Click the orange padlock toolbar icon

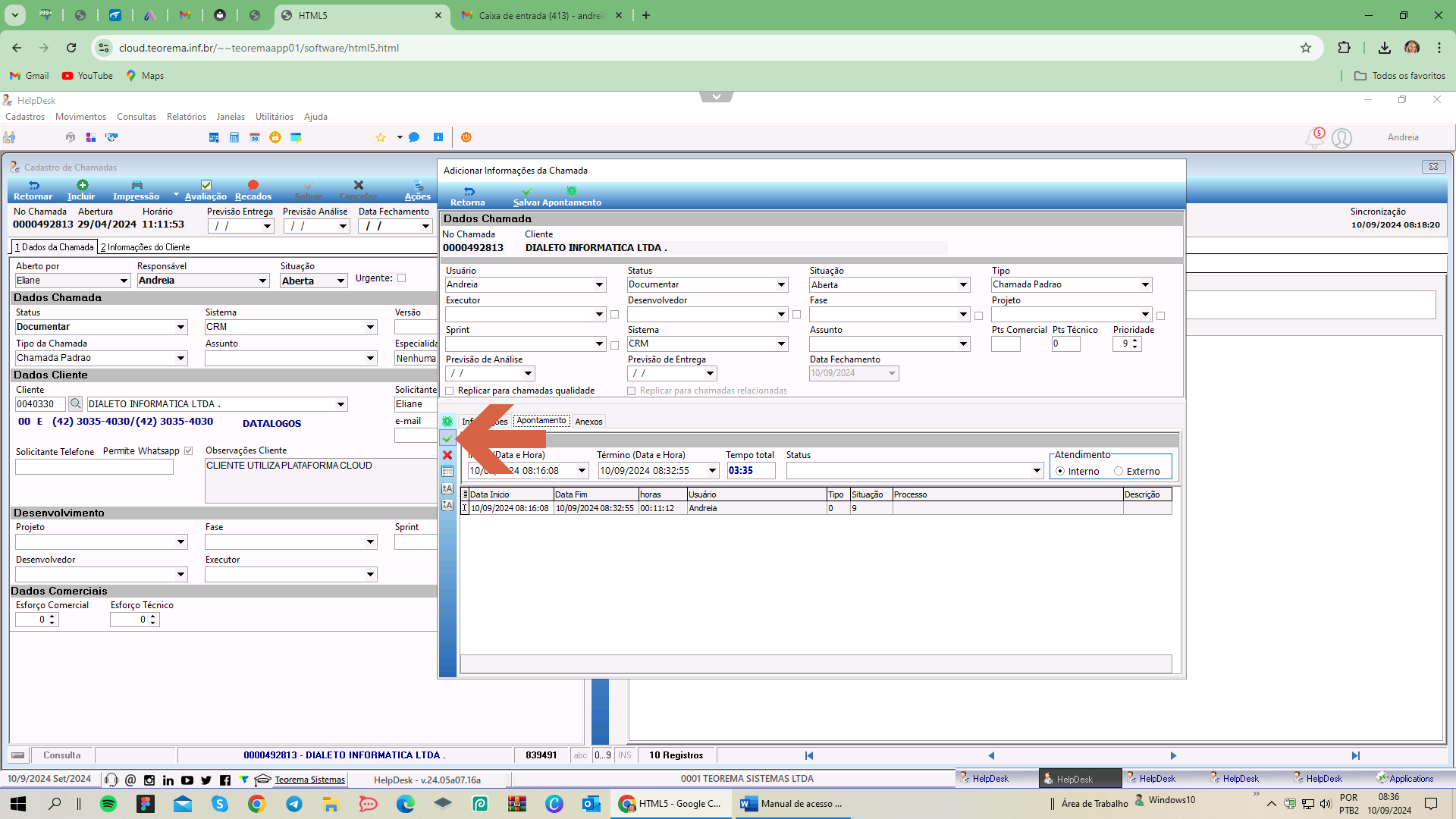275,137
